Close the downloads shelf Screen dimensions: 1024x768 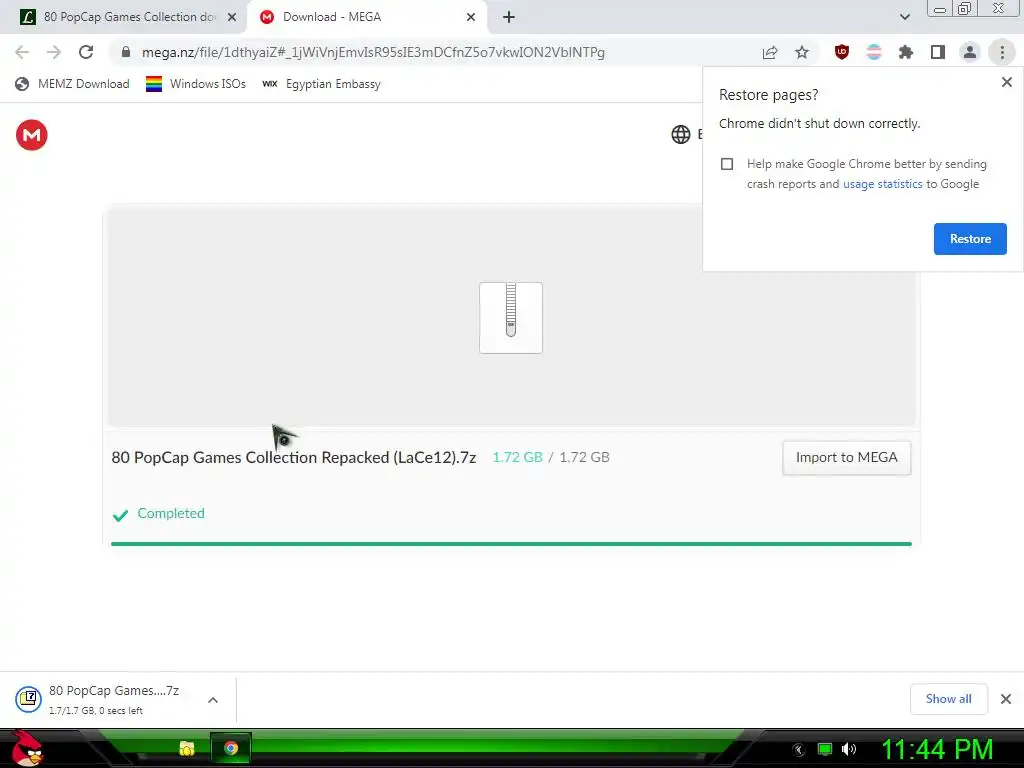pyautogui.click(x=1006, y=699)
